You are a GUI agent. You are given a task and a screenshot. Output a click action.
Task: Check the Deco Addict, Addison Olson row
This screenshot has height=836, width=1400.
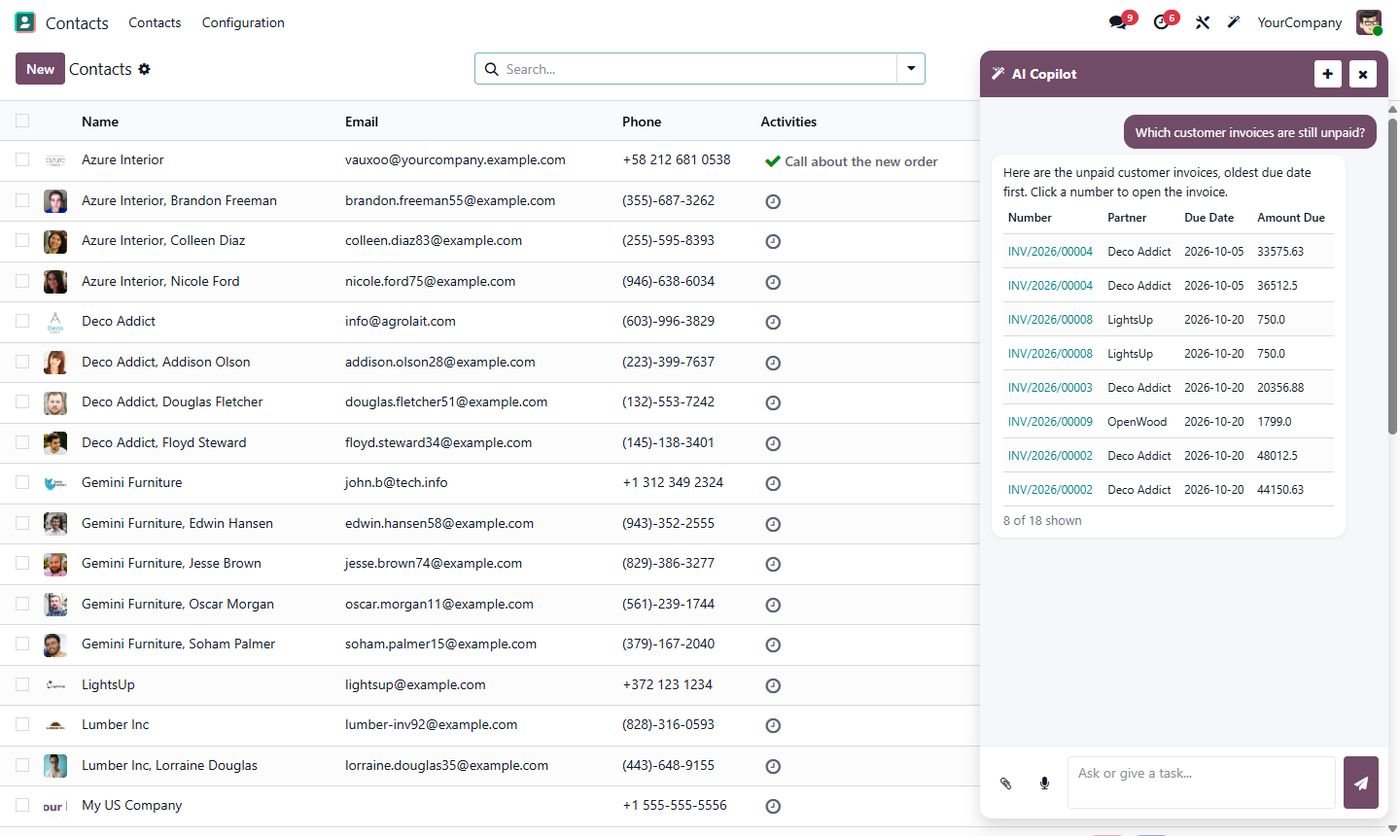click(22, 362)
